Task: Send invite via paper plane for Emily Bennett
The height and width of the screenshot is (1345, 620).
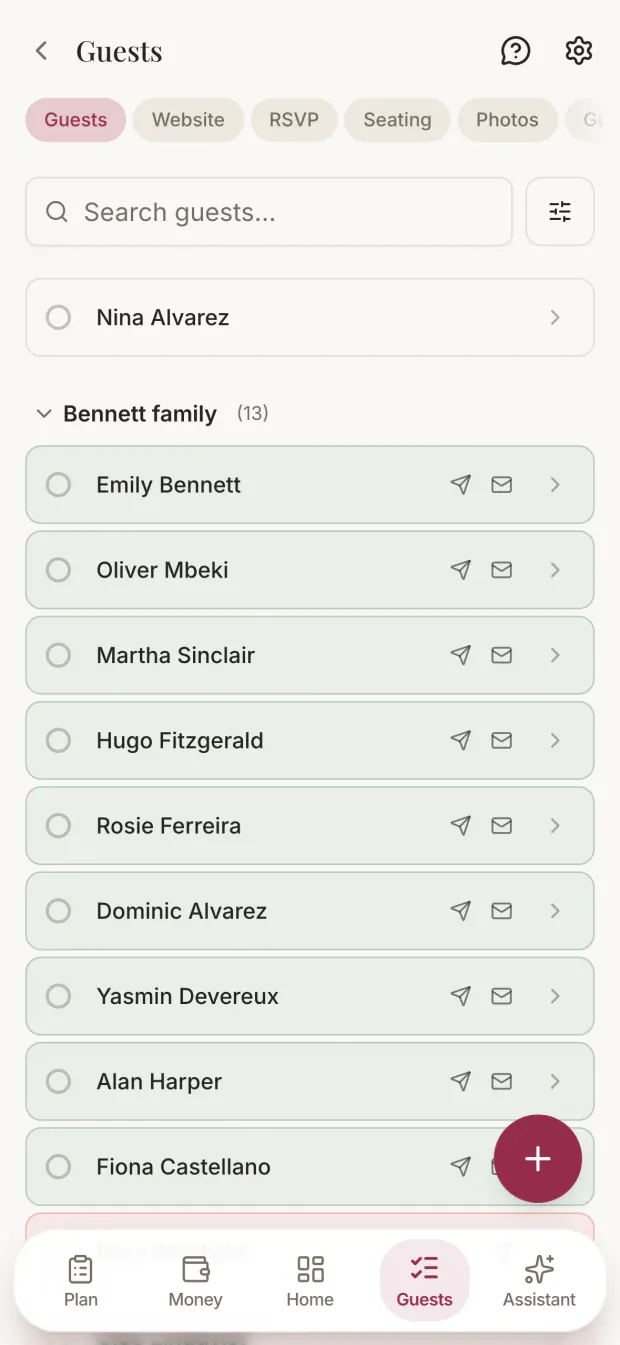Action: tap(460, 485)
